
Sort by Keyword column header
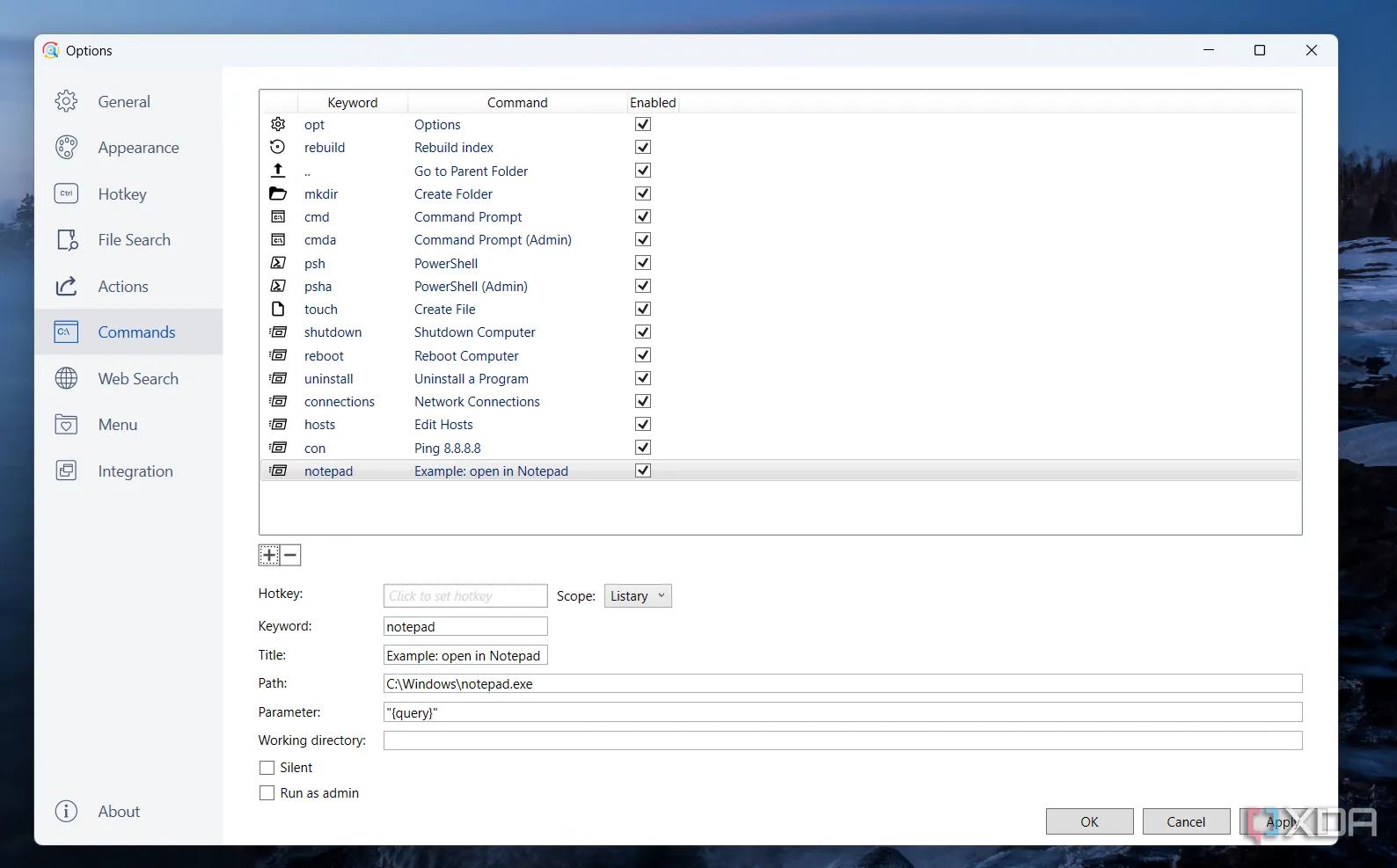point(353,102)
